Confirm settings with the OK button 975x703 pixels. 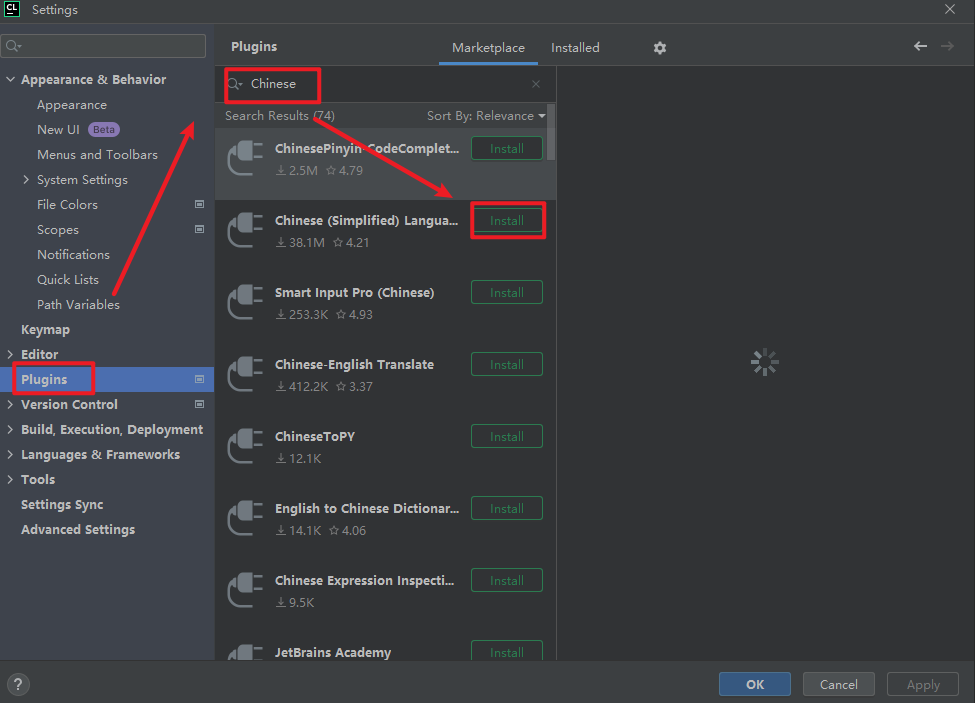pos(755,684)
